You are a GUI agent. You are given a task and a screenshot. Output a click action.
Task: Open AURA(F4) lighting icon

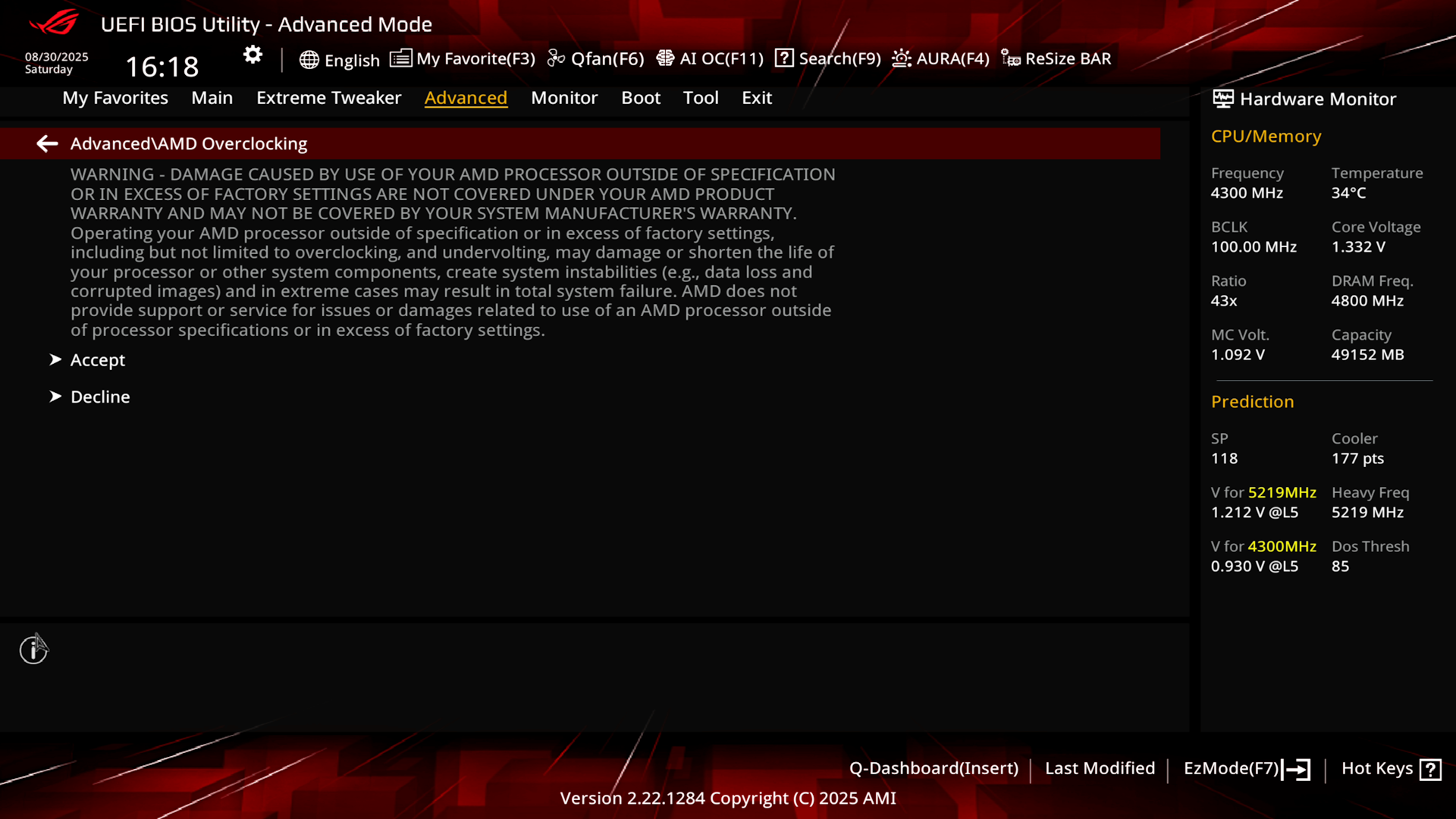tap(902, 58)
